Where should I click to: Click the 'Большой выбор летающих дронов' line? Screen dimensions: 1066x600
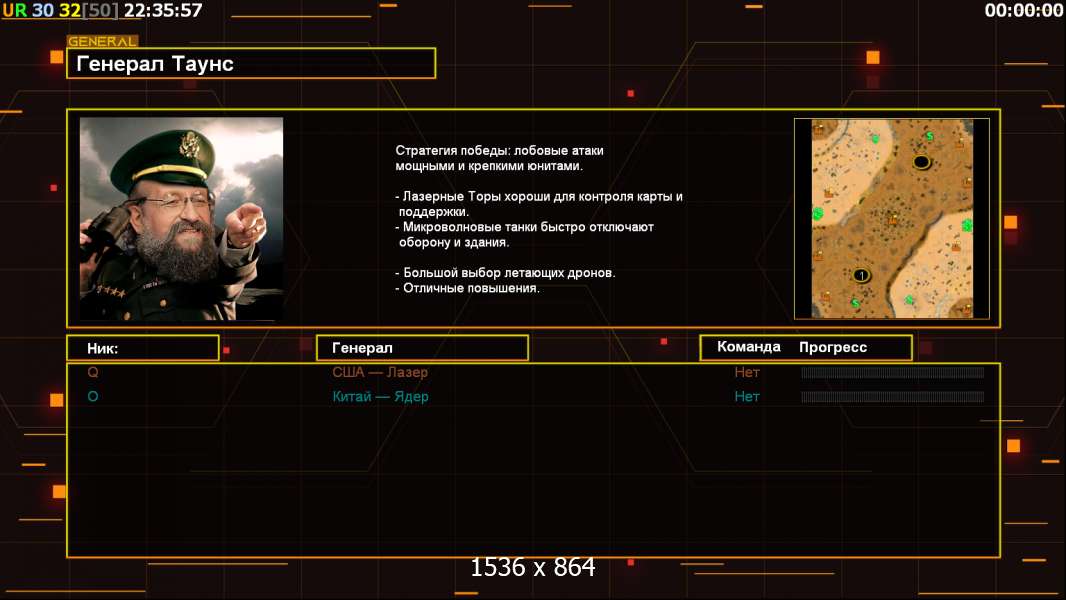(x=505, y=272)
